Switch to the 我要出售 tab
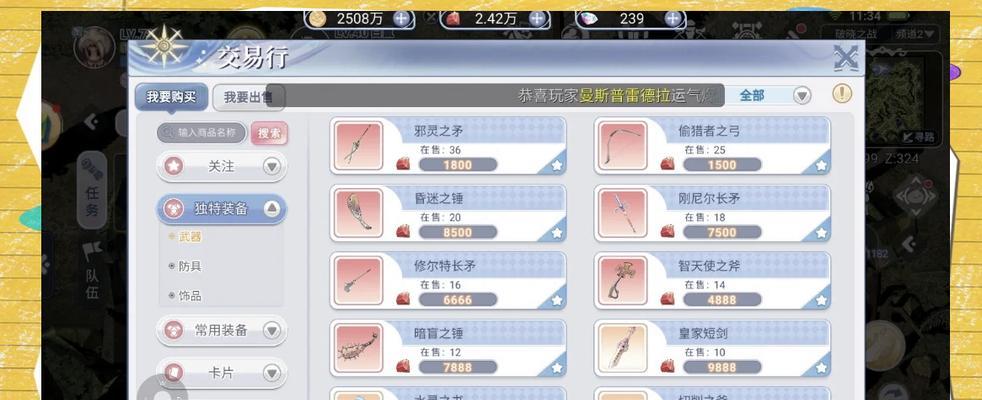The image size is (982, 400). [x=246, y=98]
